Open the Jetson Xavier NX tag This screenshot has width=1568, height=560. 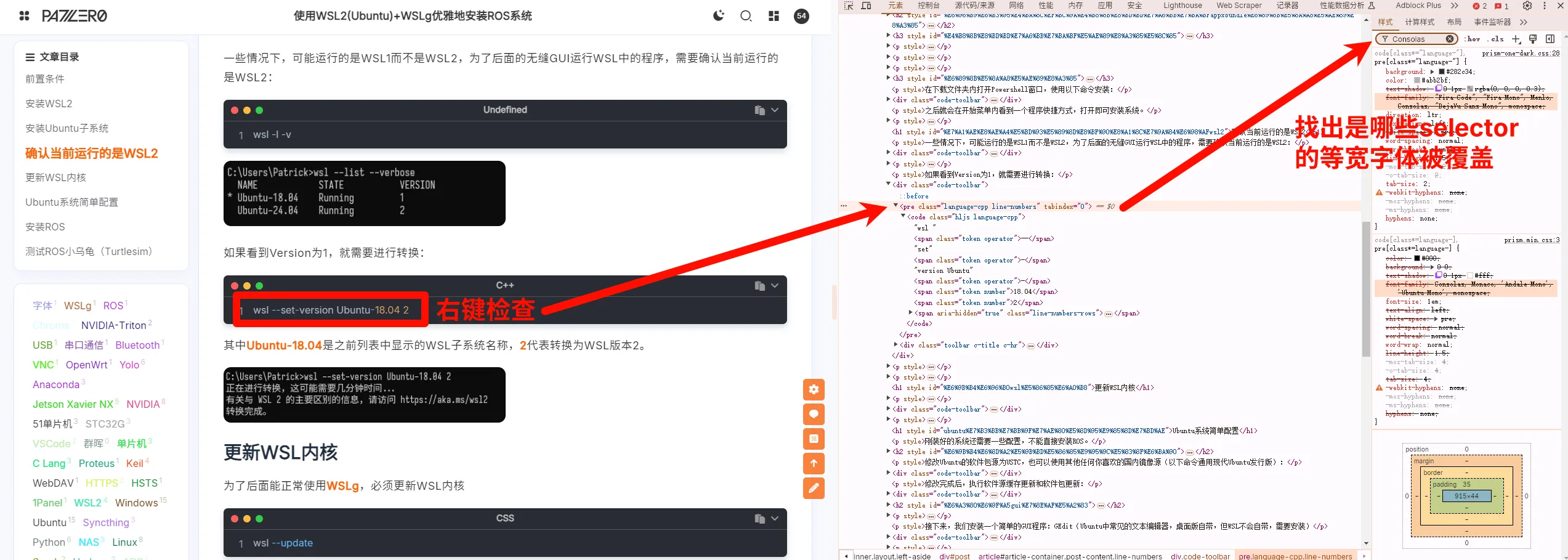point(73,404)
